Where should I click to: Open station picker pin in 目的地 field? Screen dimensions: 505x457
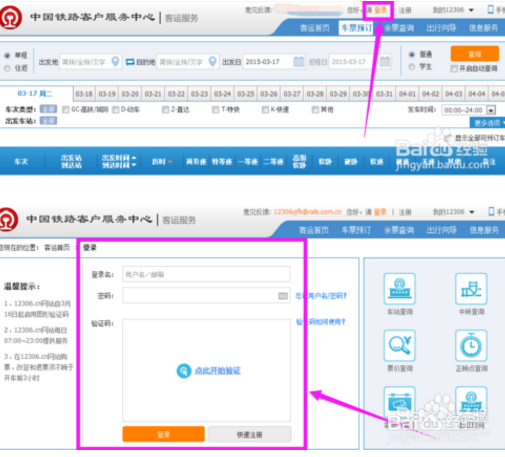pyautogui.click(x=212, y=61)
